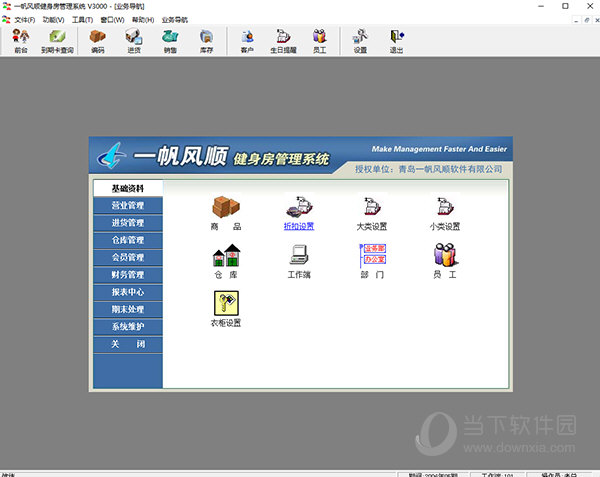Click the 员工 staff toolbar icon
The image size is (600, 477).
pyautogui.click(x=320, y=41)
